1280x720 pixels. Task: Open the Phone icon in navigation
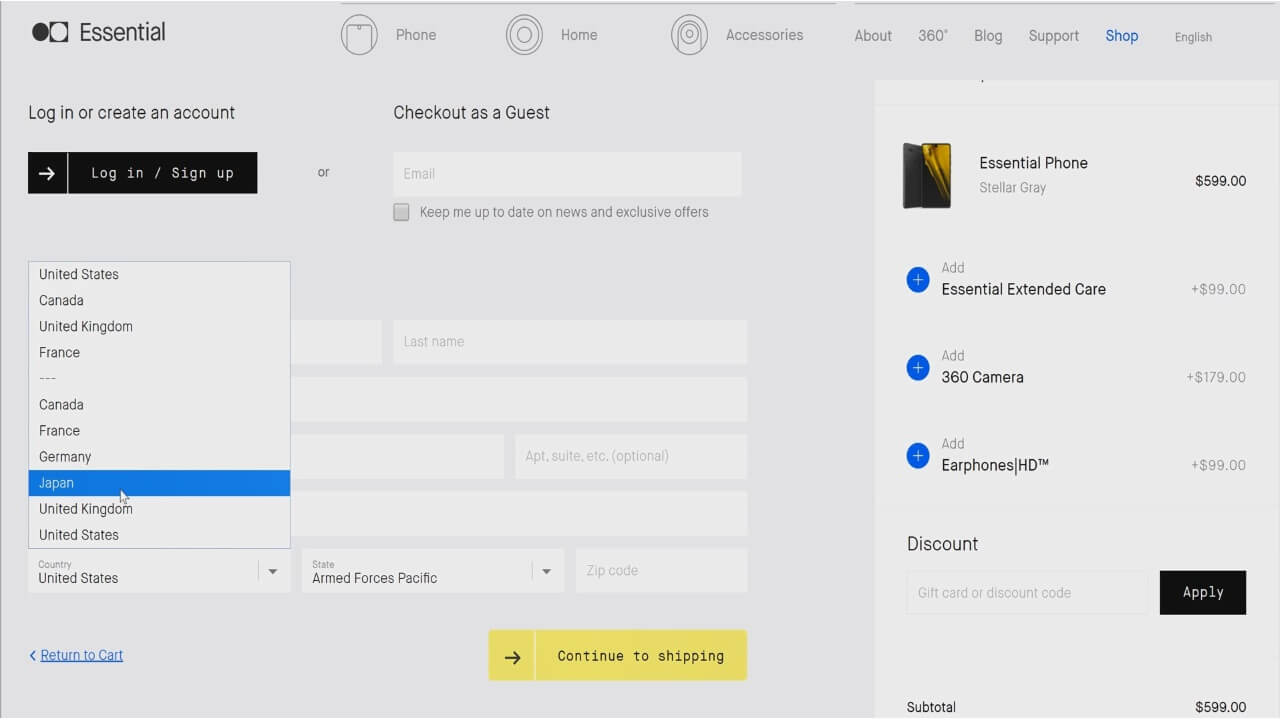pyautogui.click(x=359, y=35)
